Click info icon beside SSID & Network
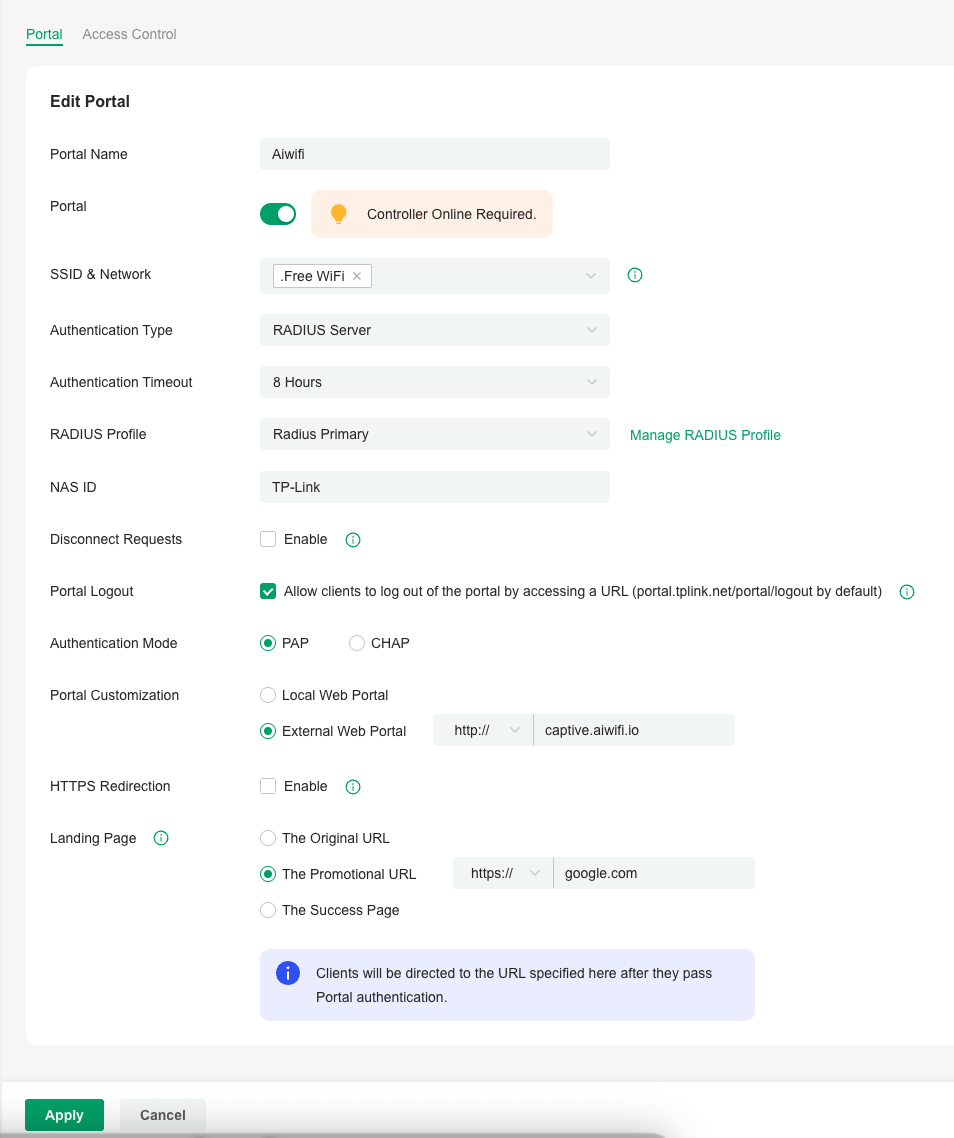 pos(635,275)
